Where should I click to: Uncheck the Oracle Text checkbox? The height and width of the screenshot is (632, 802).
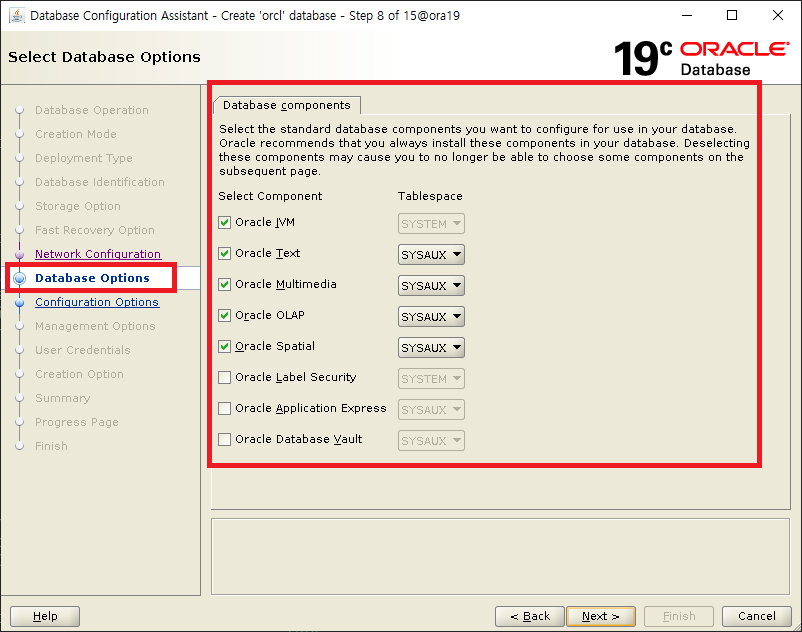[x=224, y=254]
